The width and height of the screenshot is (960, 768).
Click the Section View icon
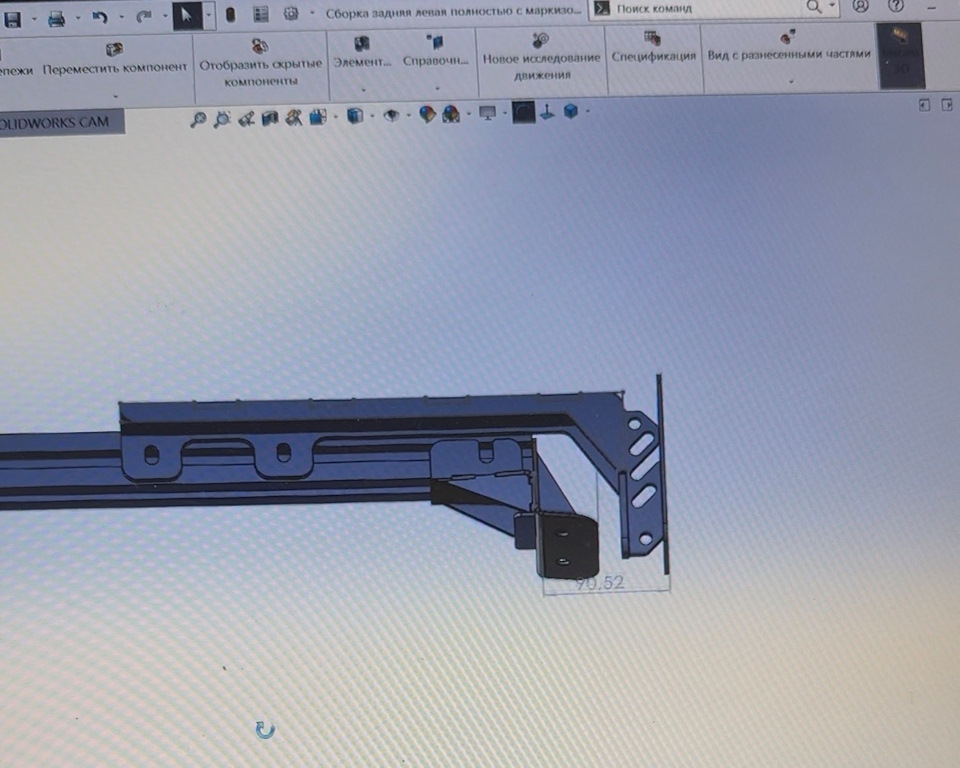pyautogui.click(x=270, y=118)
